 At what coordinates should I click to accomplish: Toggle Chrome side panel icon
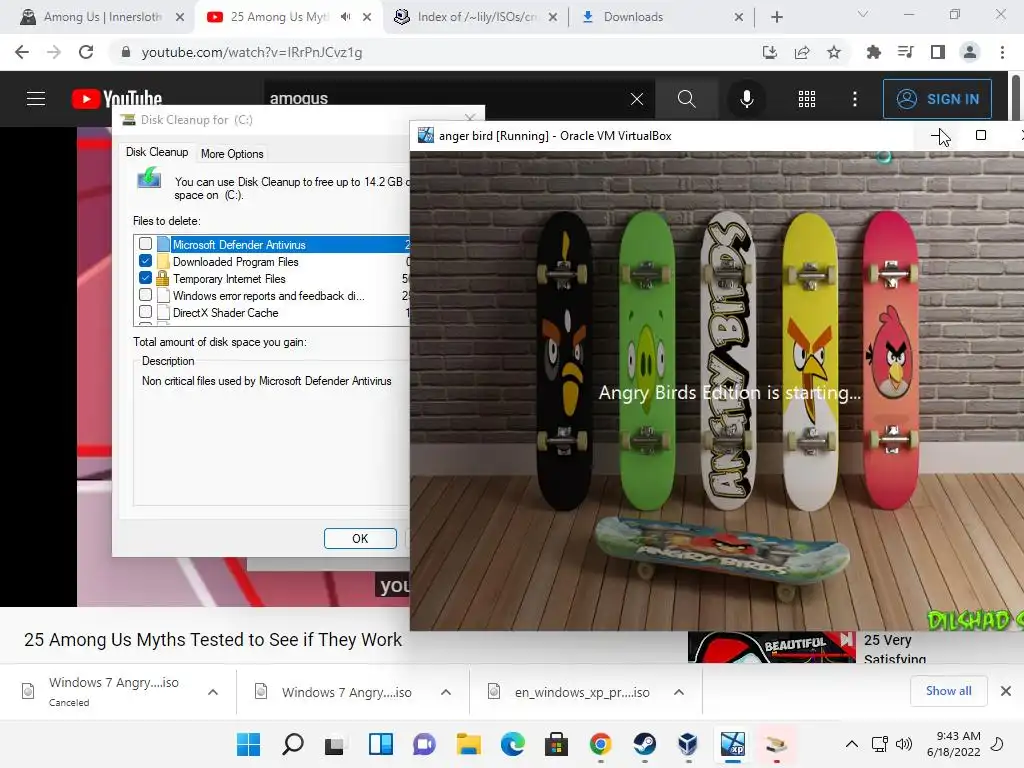(938, 52)
